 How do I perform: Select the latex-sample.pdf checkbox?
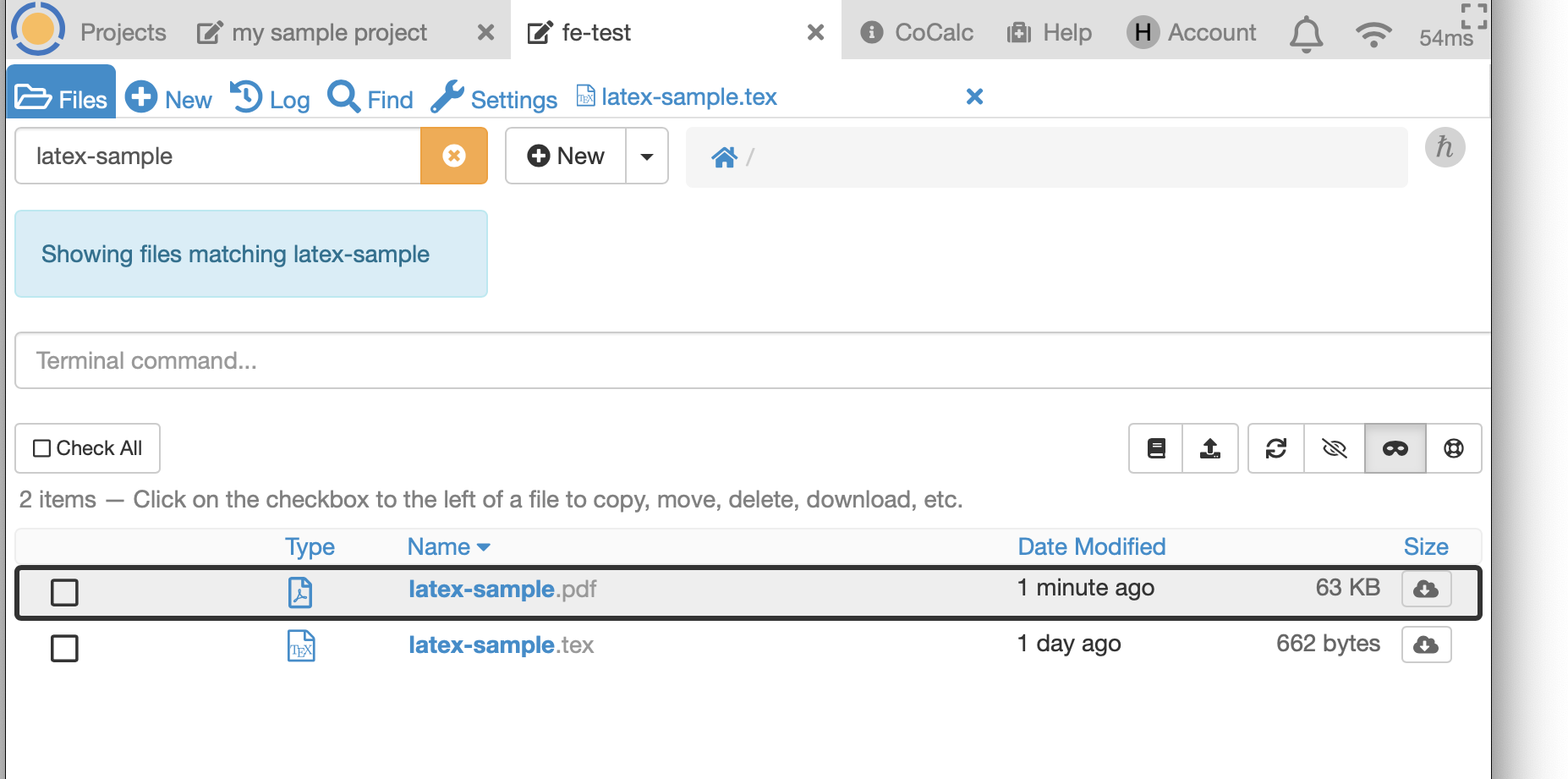coord(65,592)
